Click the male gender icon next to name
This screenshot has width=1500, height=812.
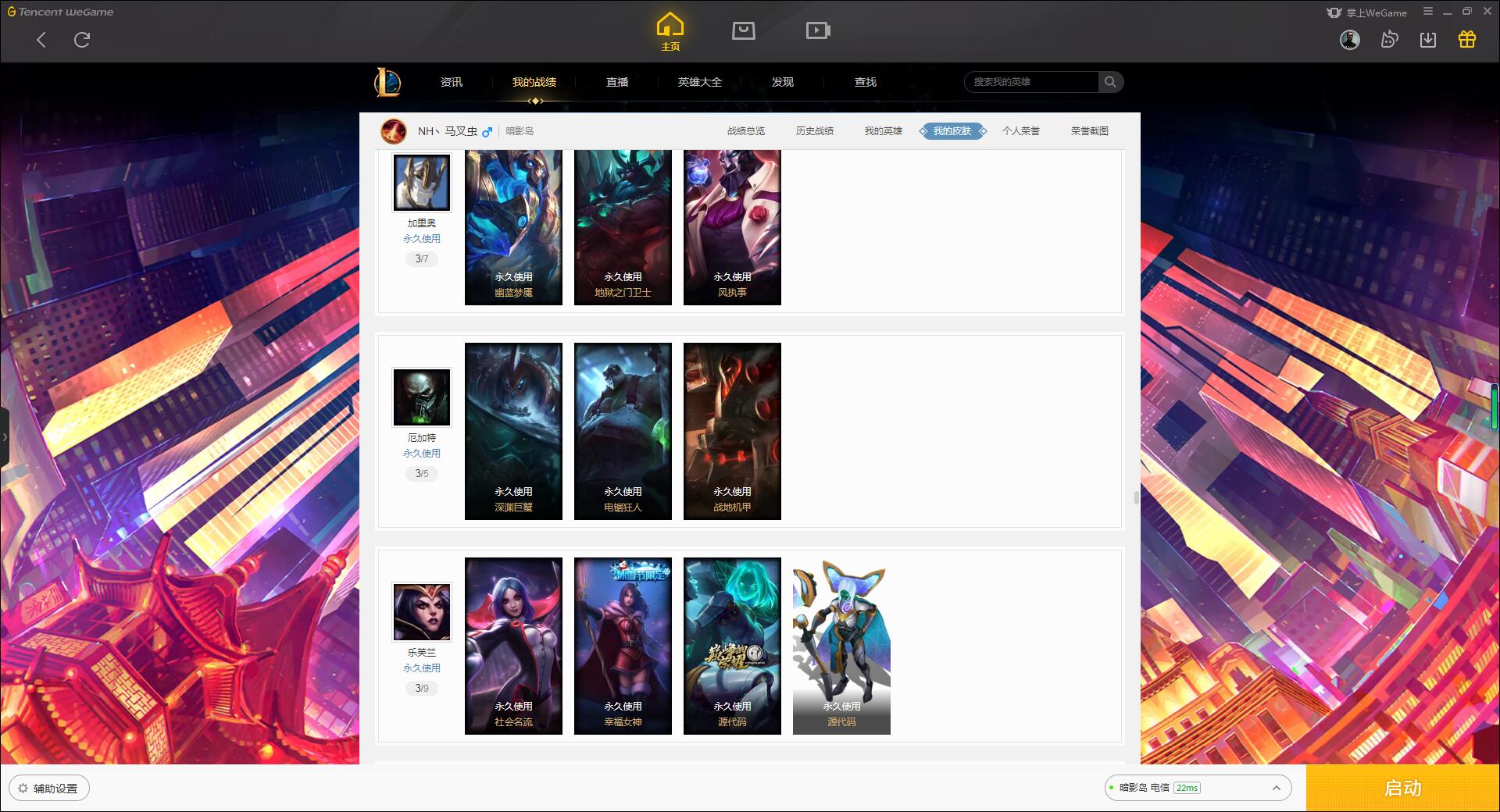[487, 132]
